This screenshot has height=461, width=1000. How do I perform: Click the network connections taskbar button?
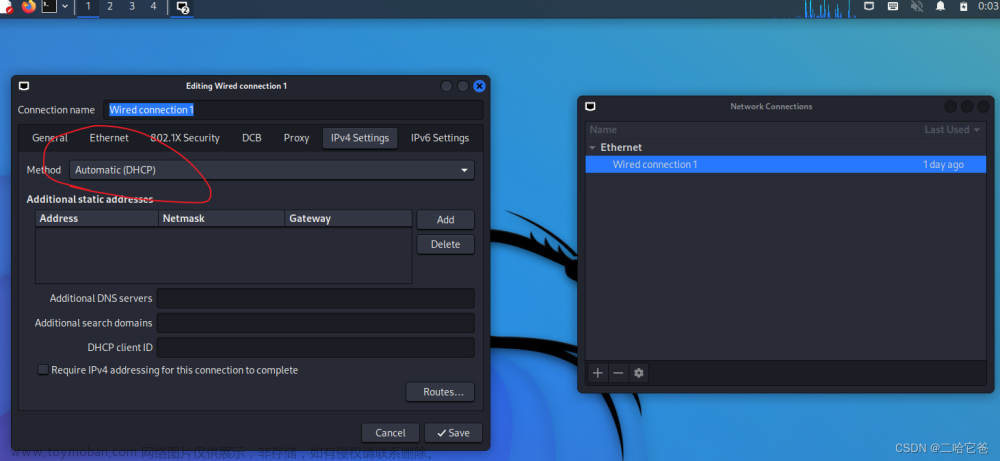click(182, 7)
